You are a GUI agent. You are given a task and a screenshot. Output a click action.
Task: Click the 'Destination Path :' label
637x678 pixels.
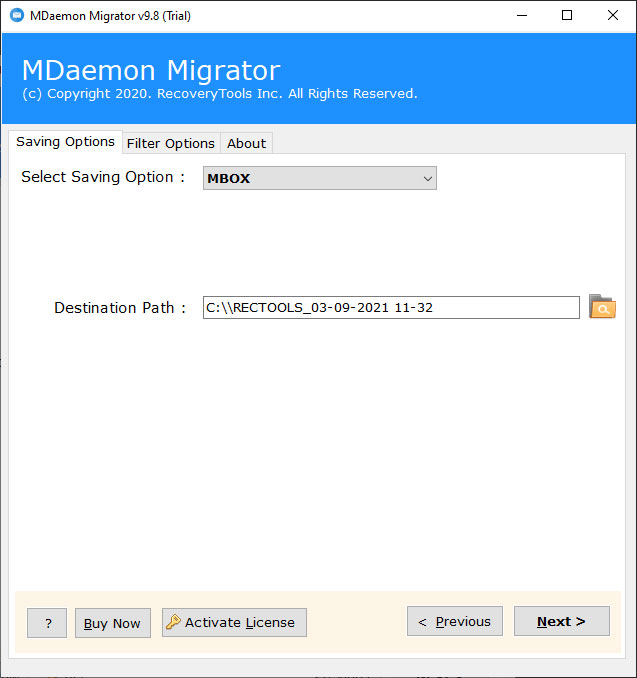click(x=120, y=308)
